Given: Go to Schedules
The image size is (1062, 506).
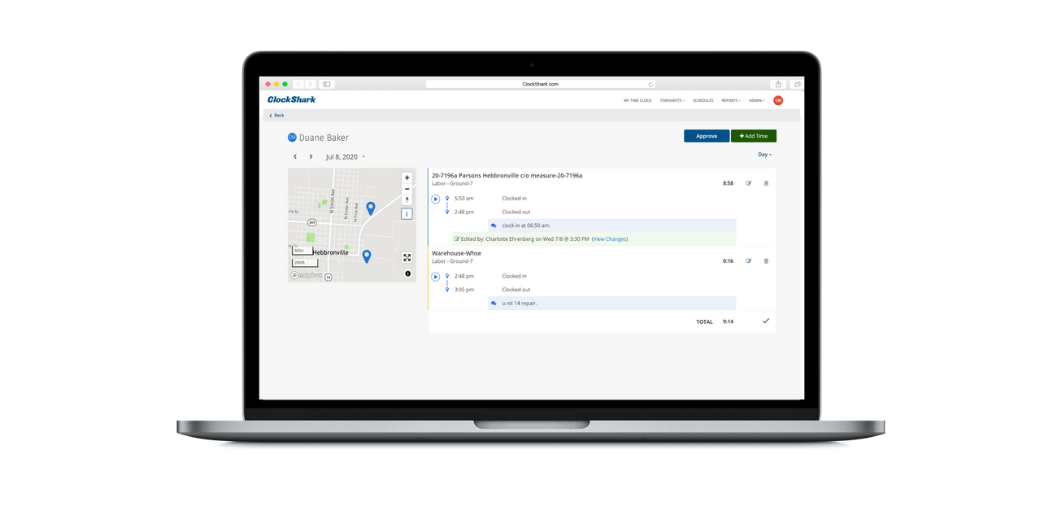Looking at the screenshot, I should click(703, 100).
